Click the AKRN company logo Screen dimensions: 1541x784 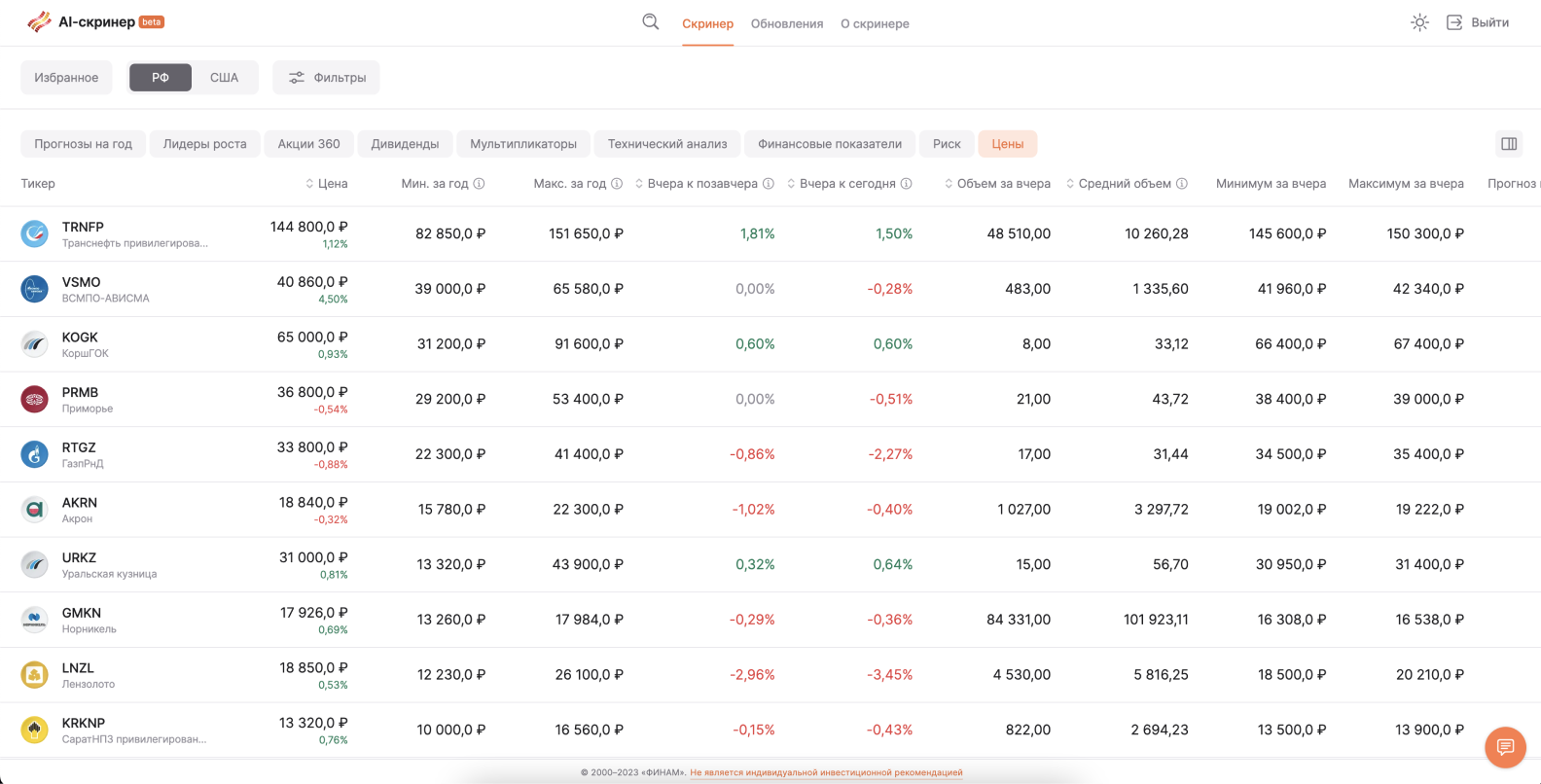coord(34,510)
